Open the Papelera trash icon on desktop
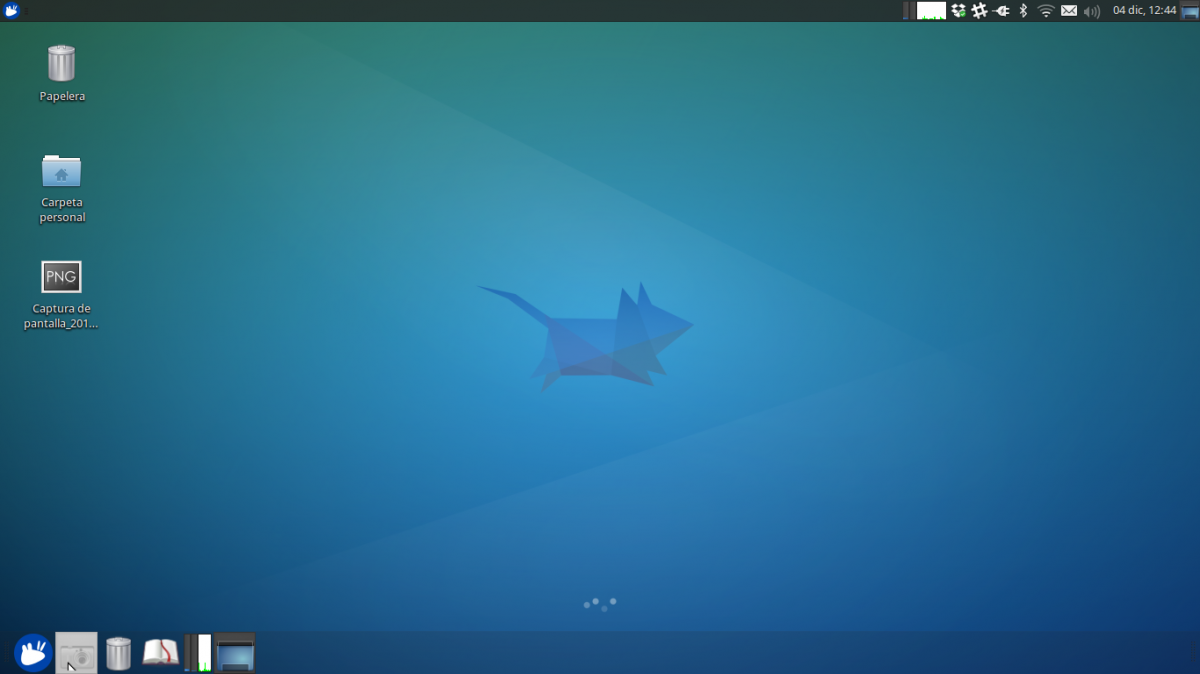This screenshot has height=674, width=1200. point(61,63)
